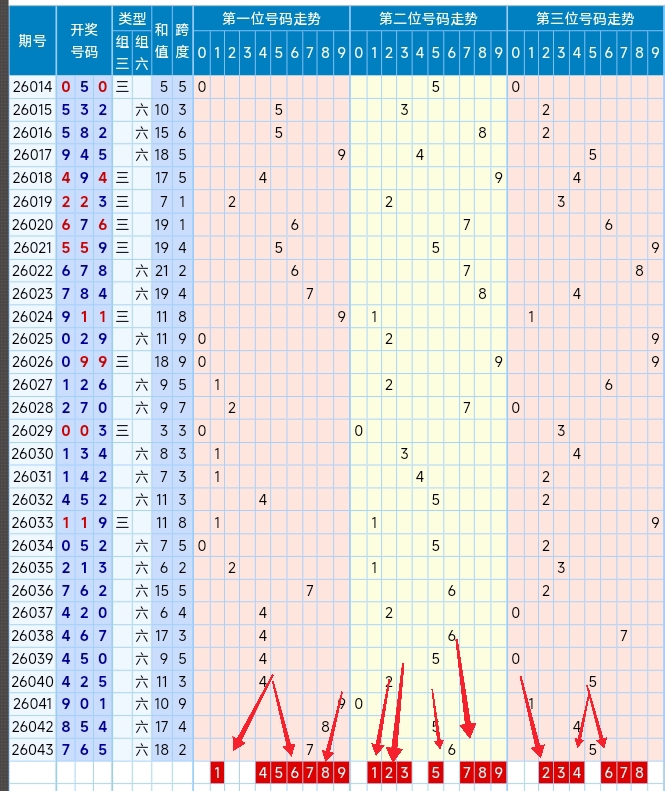Viewport: 665px width, 791px height.
Task: Click the 三 type mark in row 26024
Action: 122,316
